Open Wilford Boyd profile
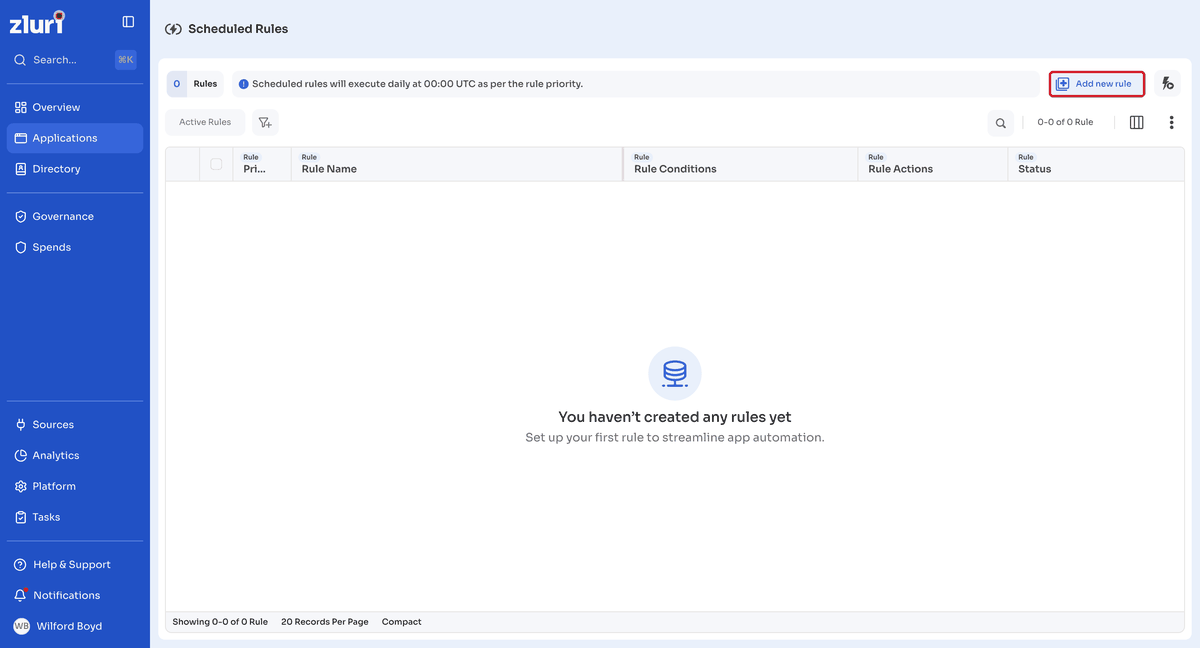This screenshot has width=1200, height=648. [x=75, y=626]
